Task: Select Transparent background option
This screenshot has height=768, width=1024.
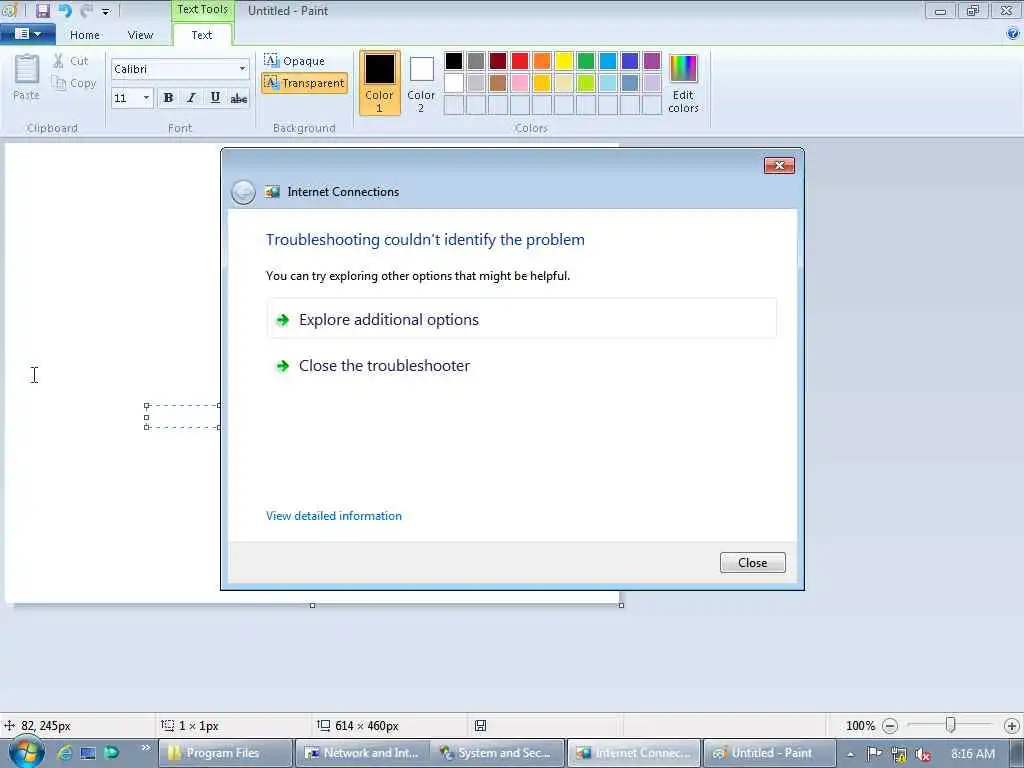Action: [304, 83]
